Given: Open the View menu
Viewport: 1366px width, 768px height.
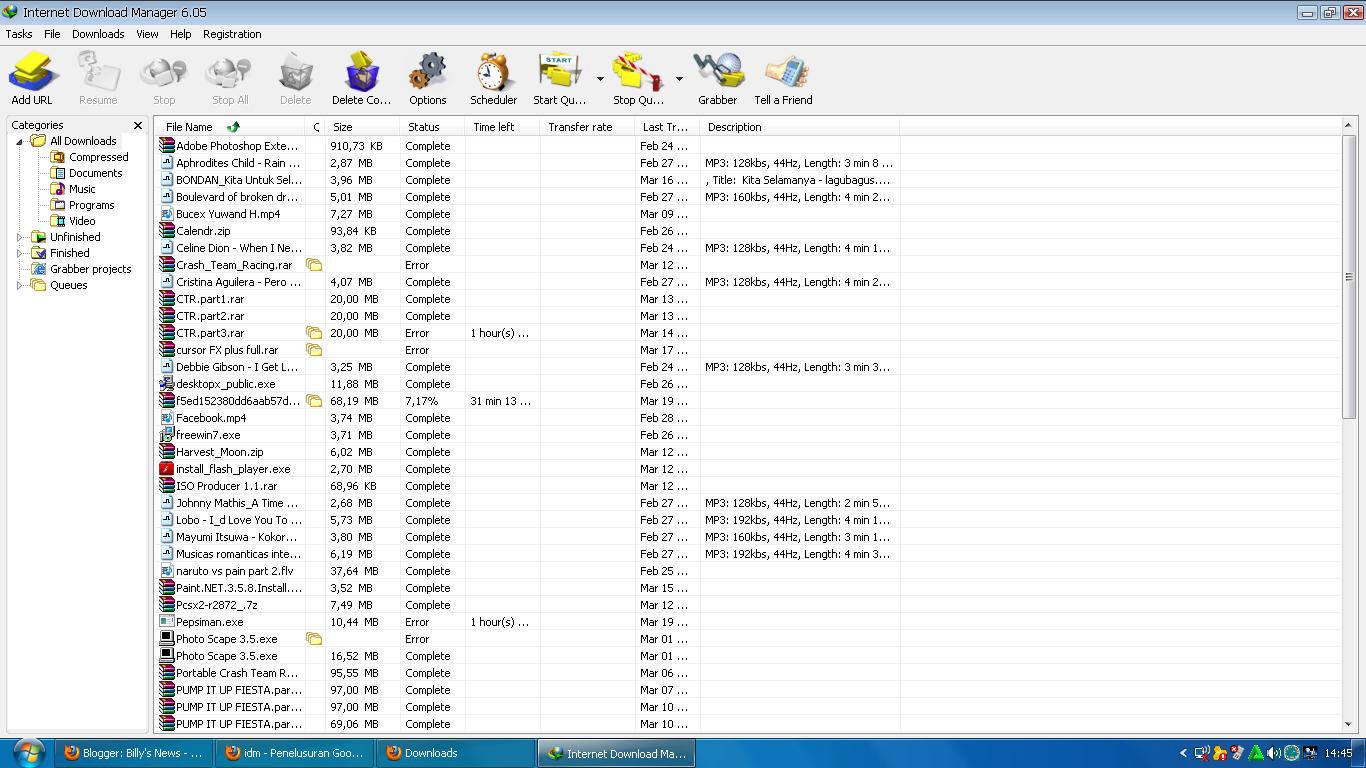Looking at the screenshot, I should (x=147, y=34).
